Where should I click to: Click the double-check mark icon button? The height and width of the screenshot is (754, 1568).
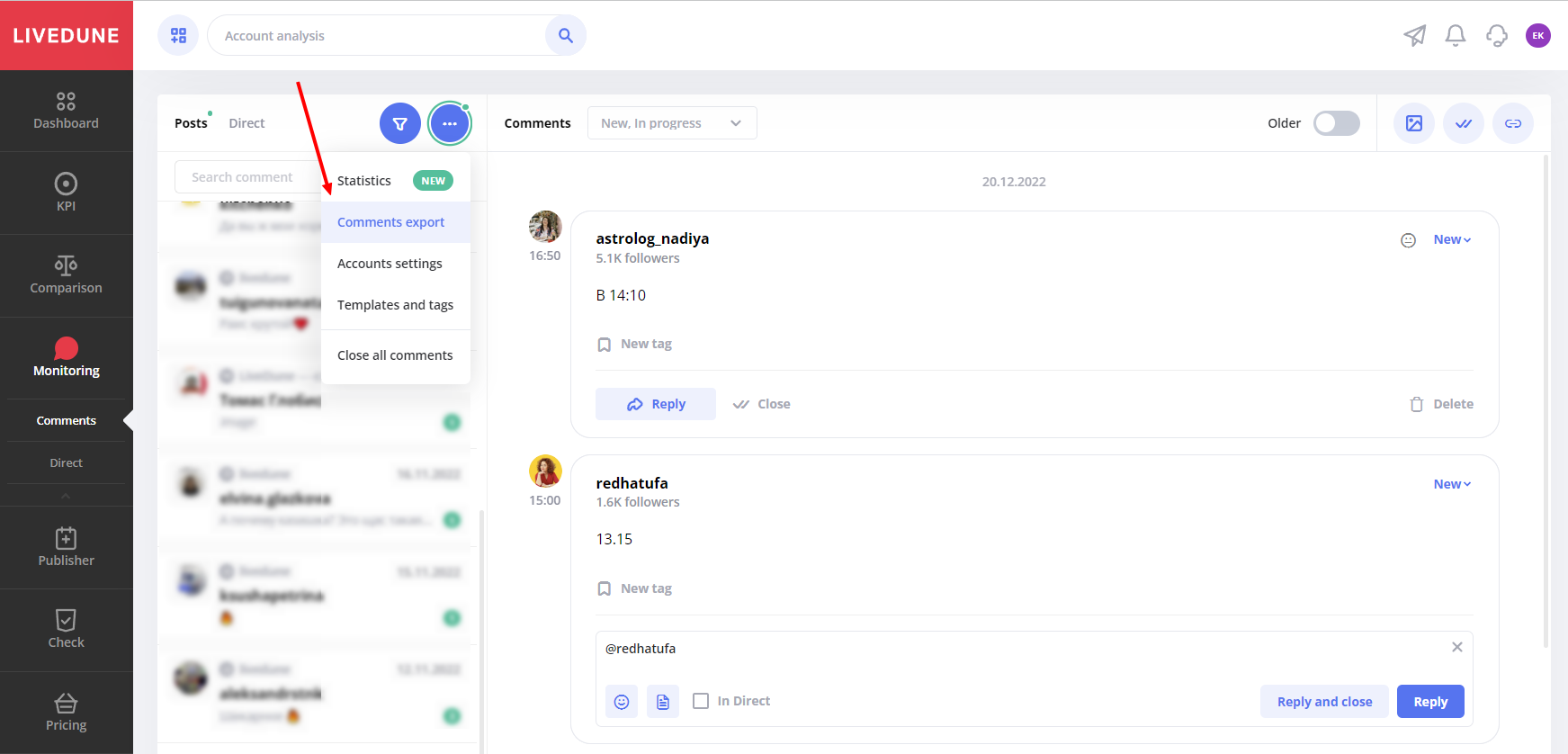point(1464,123)
